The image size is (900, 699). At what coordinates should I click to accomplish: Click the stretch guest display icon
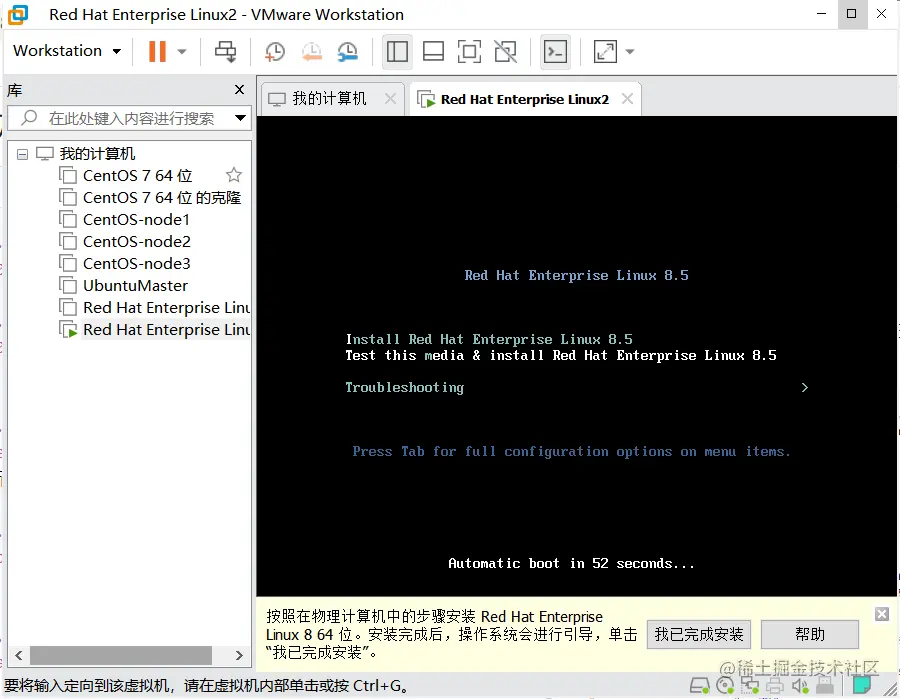[x=605, y=51]
